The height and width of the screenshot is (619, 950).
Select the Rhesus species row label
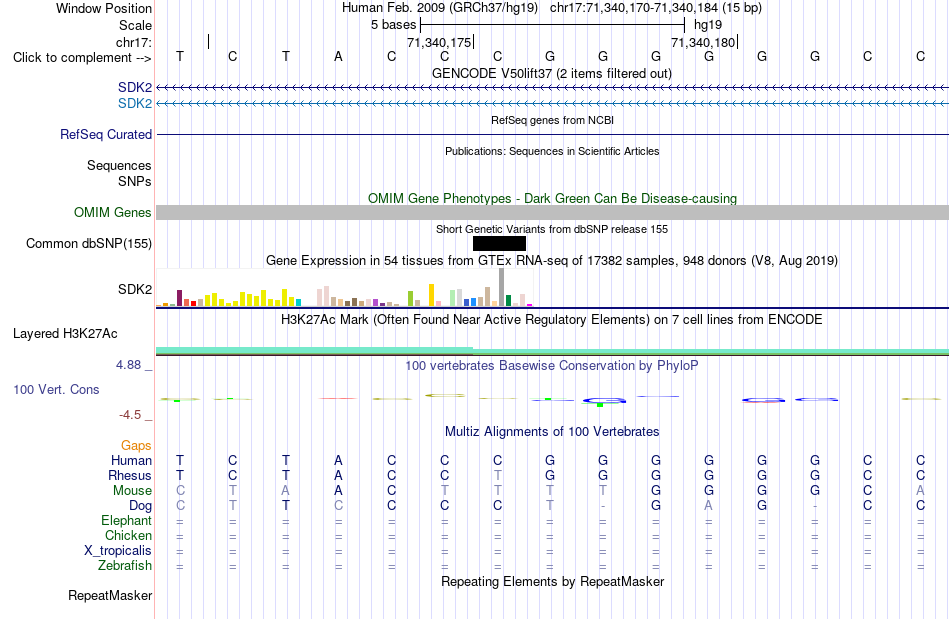130,475
